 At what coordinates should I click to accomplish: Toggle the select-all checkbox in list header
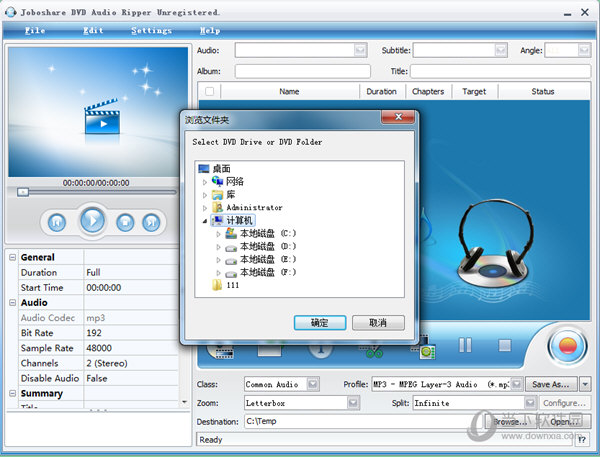pyautogui.click(x=209, y=91)
